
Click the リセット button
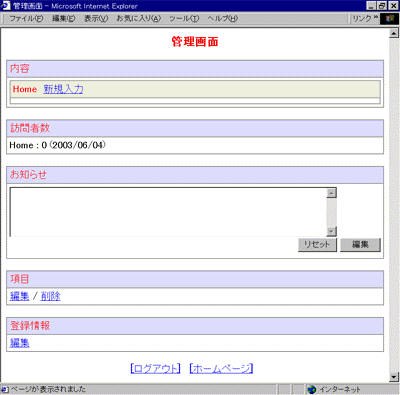tap(317, 245)
